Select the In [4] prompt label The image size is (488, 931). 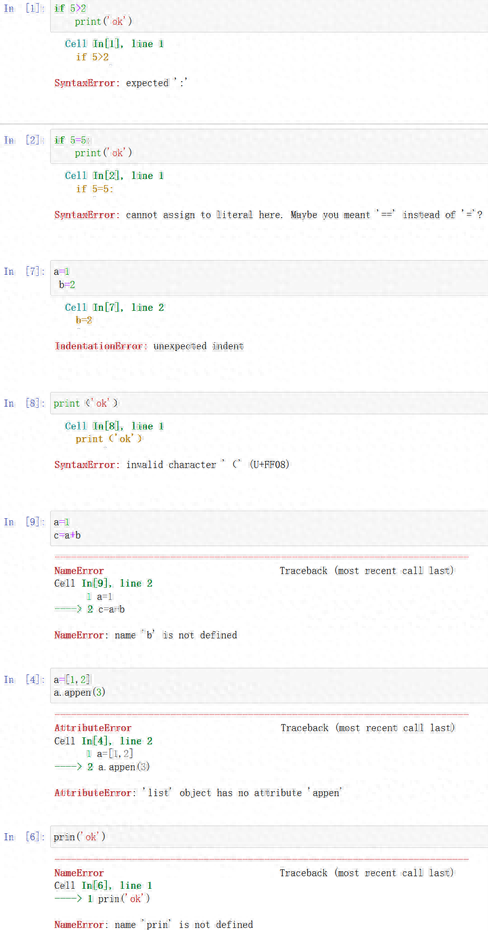24,679
